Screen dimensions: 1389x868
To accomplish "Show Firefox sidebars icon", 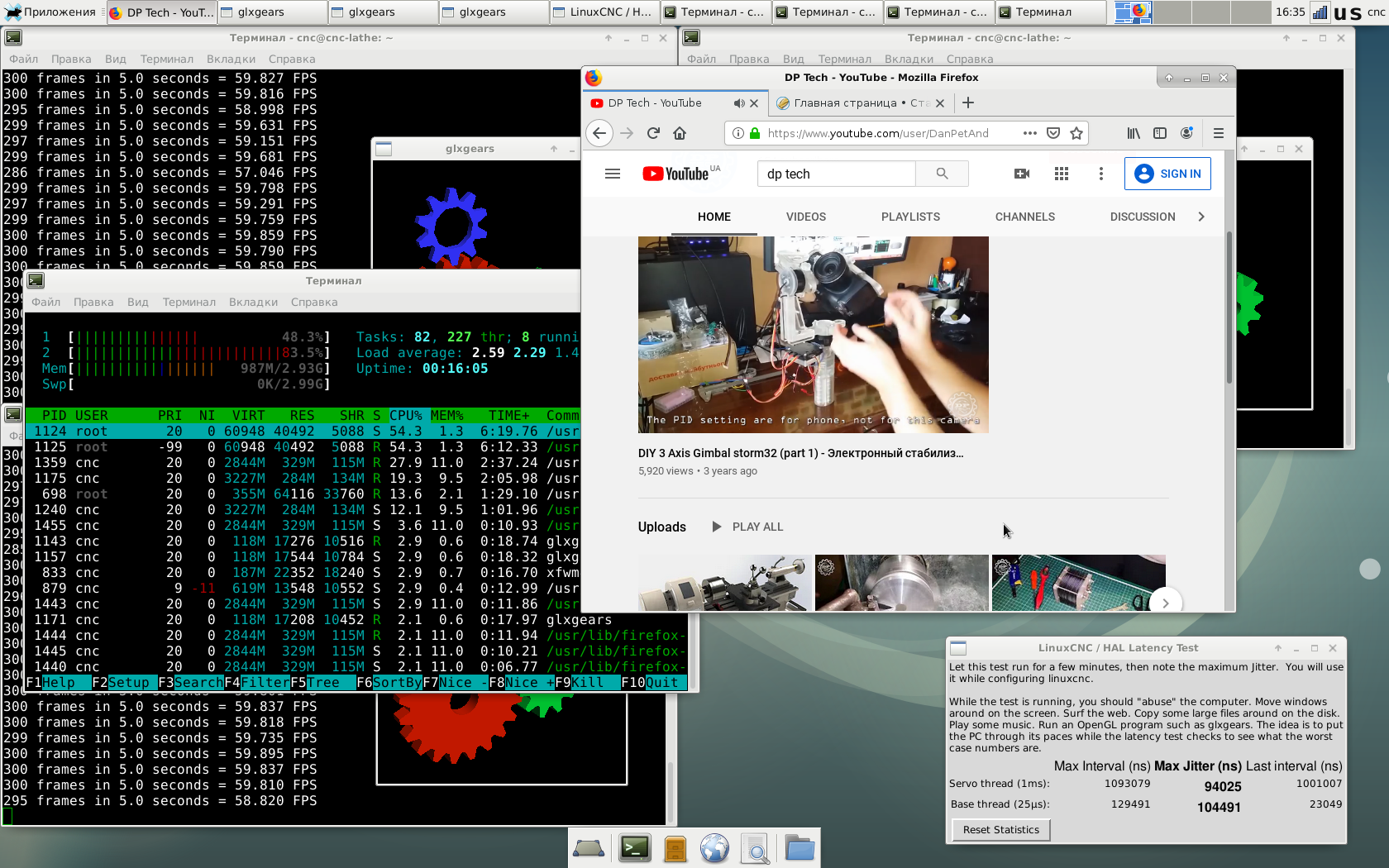I will (1160, 133).
